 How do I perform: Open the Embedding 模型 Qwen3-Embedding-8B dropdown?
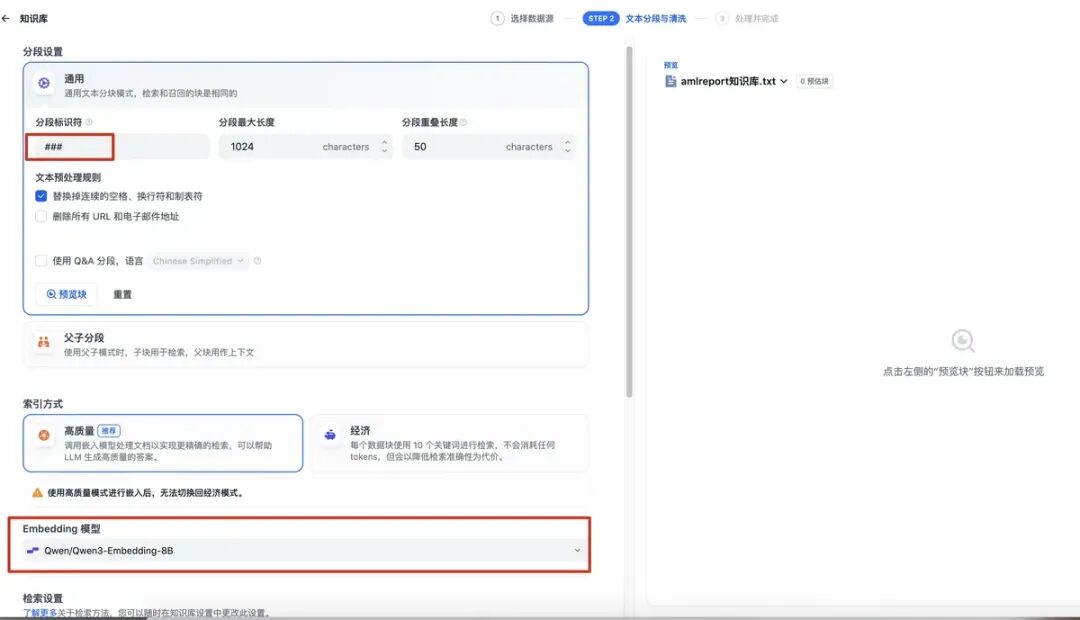[x=302, y=550]
